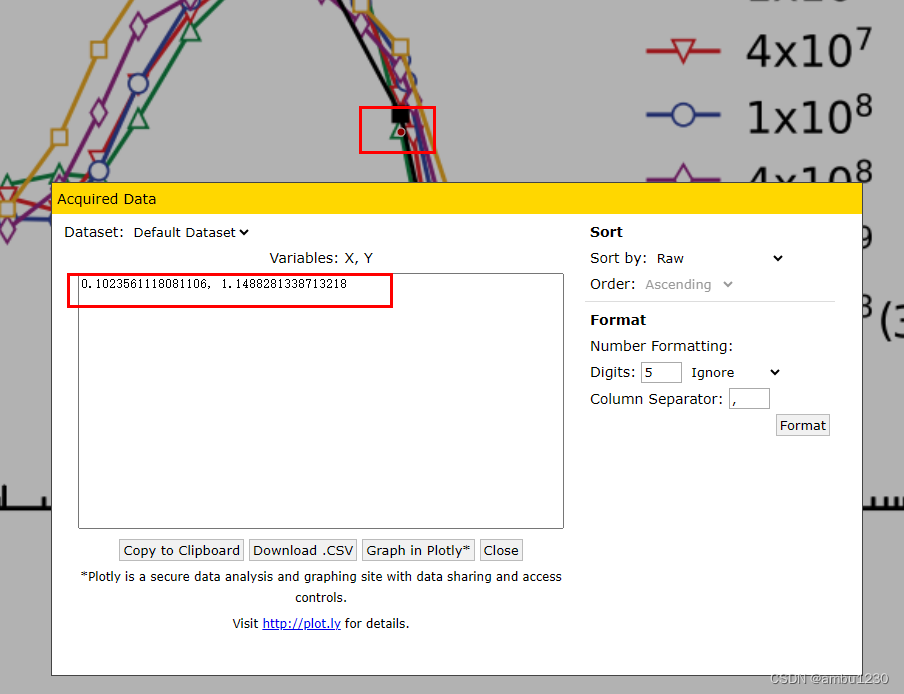This screenshot has width=904, height=694.
Task: Open the Order dropdown showing Ascending
Action: pyautogui.click(x=688, y=284)
